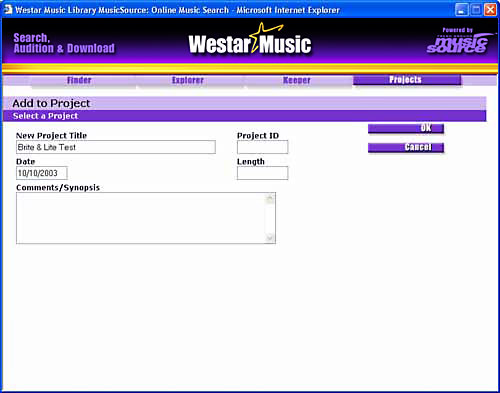Click the Comments scrollbar up arrow
This screenshot has height=393, width=500.
tap(270, 199)
